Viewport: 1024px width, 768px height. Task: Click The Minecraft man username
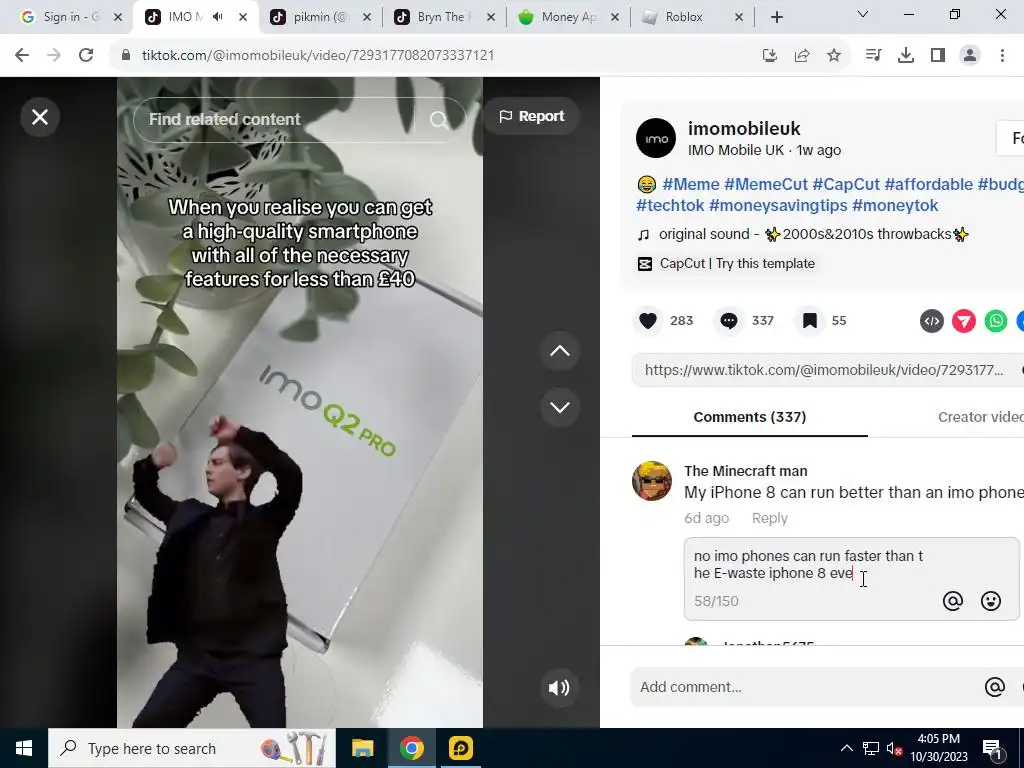tap(746, 471)
